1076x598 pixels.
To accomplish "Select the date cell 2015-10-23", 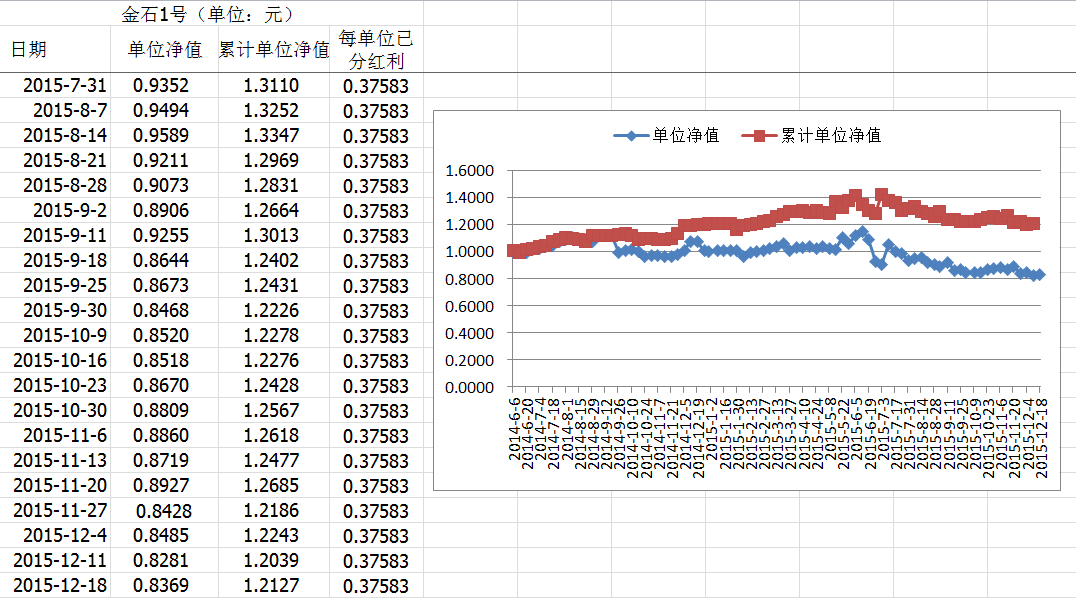I will 60,386.
